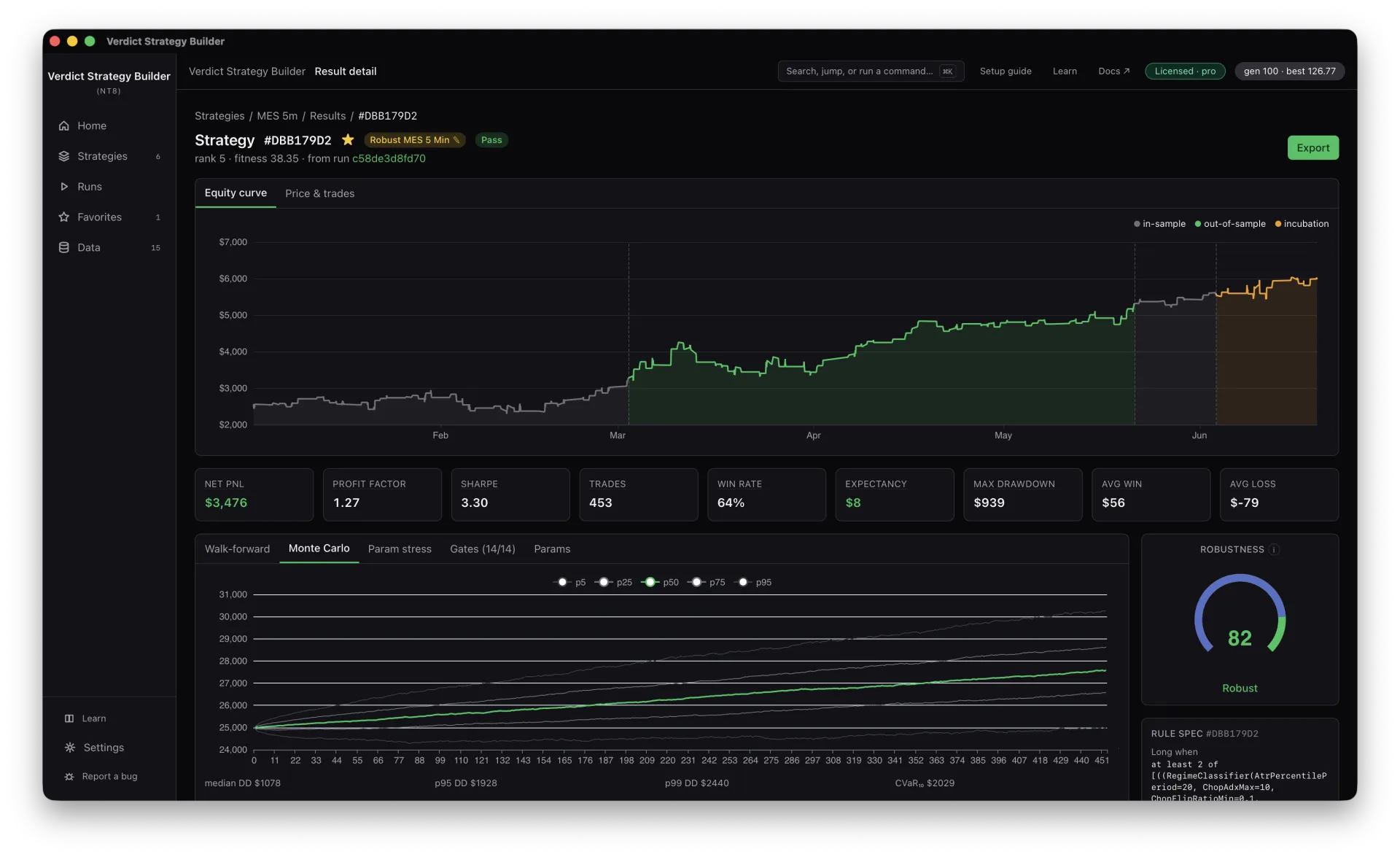The image size is (1400, 857).
Task: Focus the search or command input
Action: click(x=871, y=71)
